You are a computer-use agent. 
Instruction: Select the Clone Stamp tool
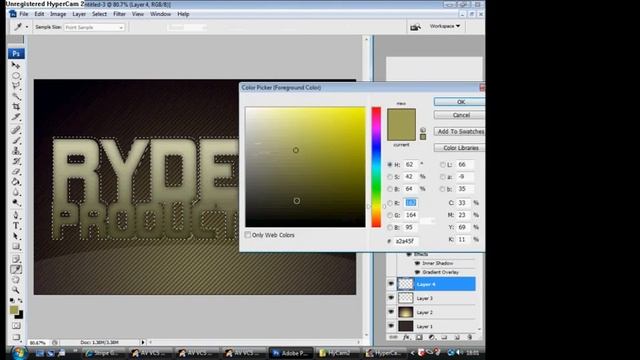point(16,151)
